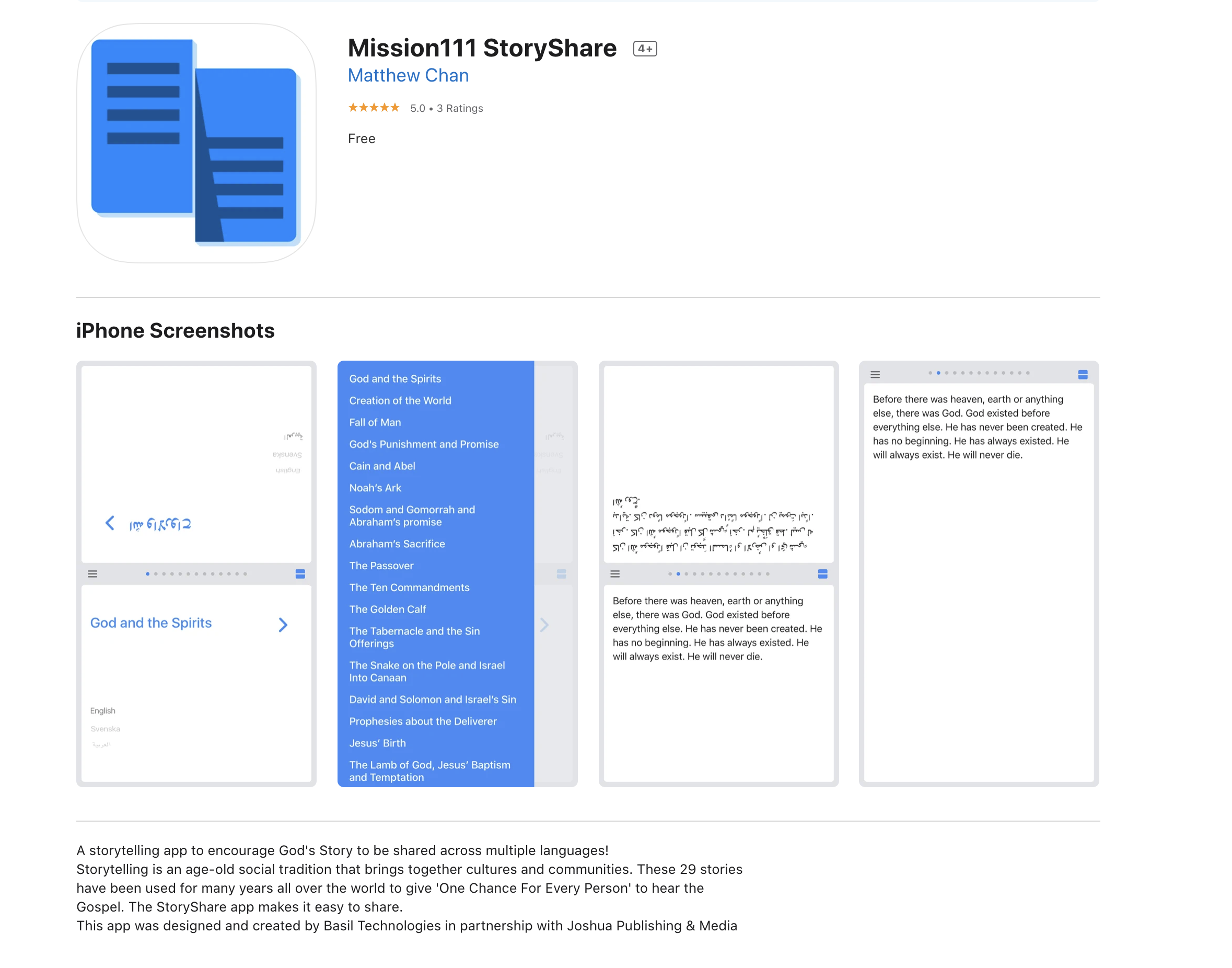Click blue split-view icon in fourth screenshot
This screenshot has width=1232, height=968.
1083,375
